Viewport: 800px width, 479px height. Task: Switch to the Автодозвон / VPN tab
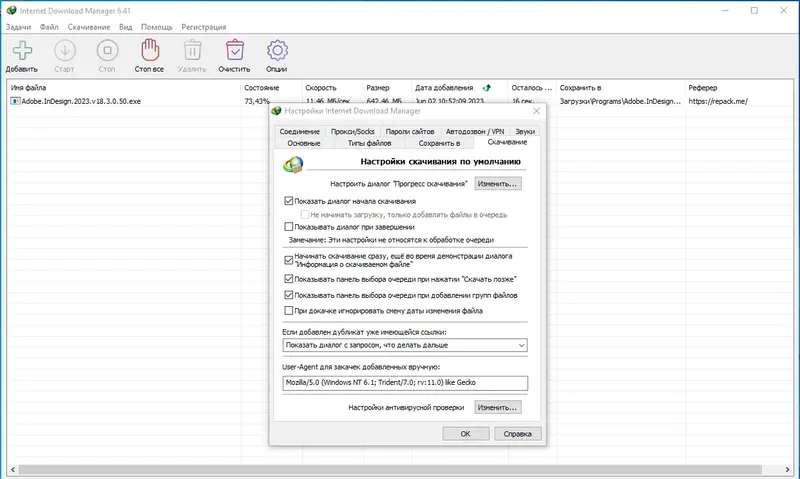(x=475, y=132)
